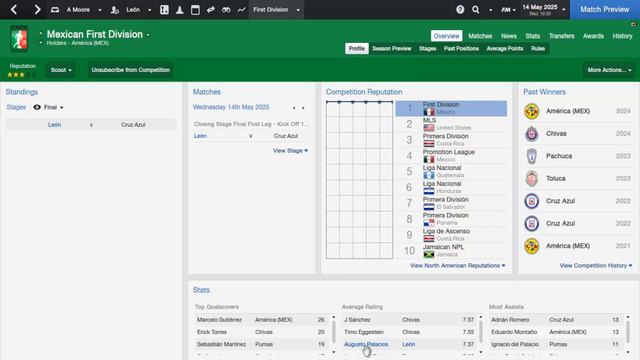Click Pachuca 2023 club badge
The height and width of the screenshot is (360, 640).
(532, 156)
